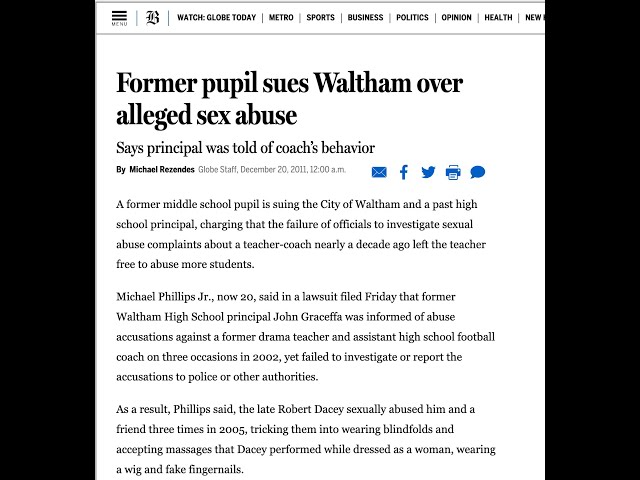Viewport: 640px width, 480px height.
Task: Click subheadline about principal and coach
Action: 245,148
